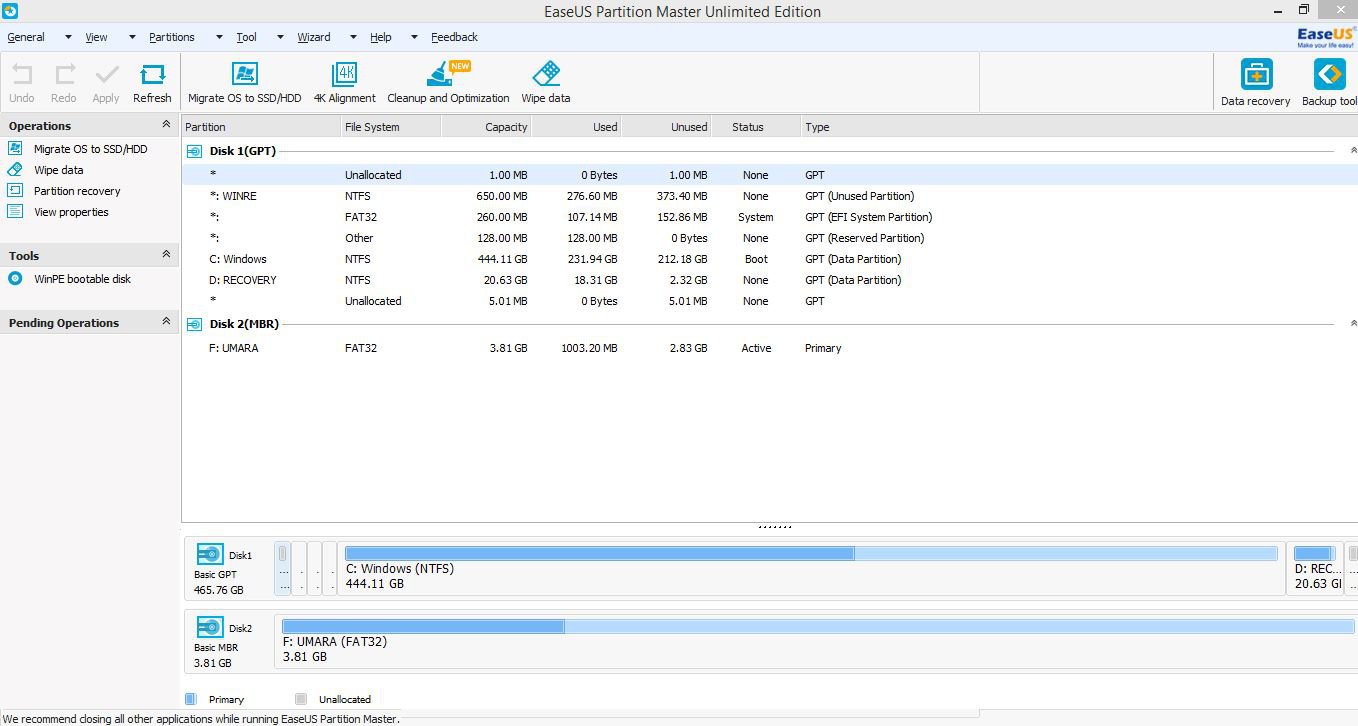The image size is (1358, 726).
Task: Click the EaseUS logo at top right
Action: [x=1326, y=37]
